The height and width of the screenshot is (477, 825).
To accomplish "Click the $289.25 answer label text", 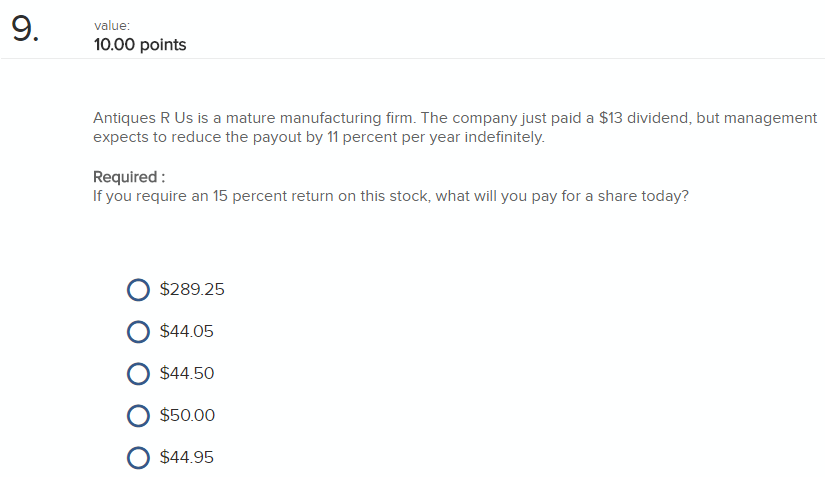I will click(192, 290).
